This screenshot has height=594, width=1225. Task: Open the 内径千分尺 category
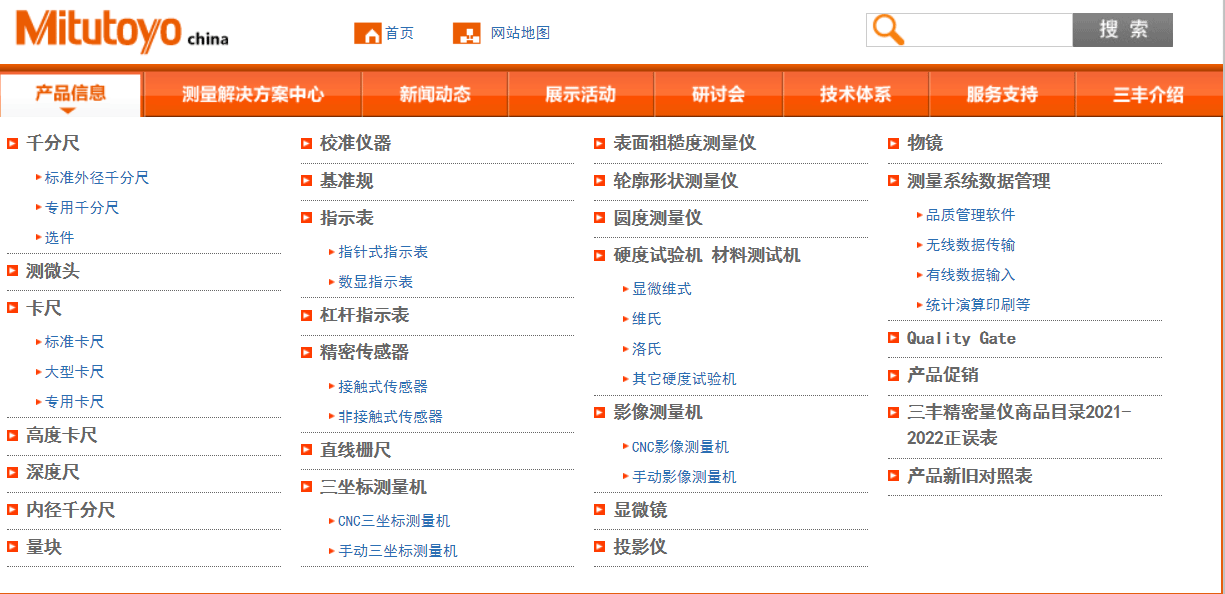[71, 510]
